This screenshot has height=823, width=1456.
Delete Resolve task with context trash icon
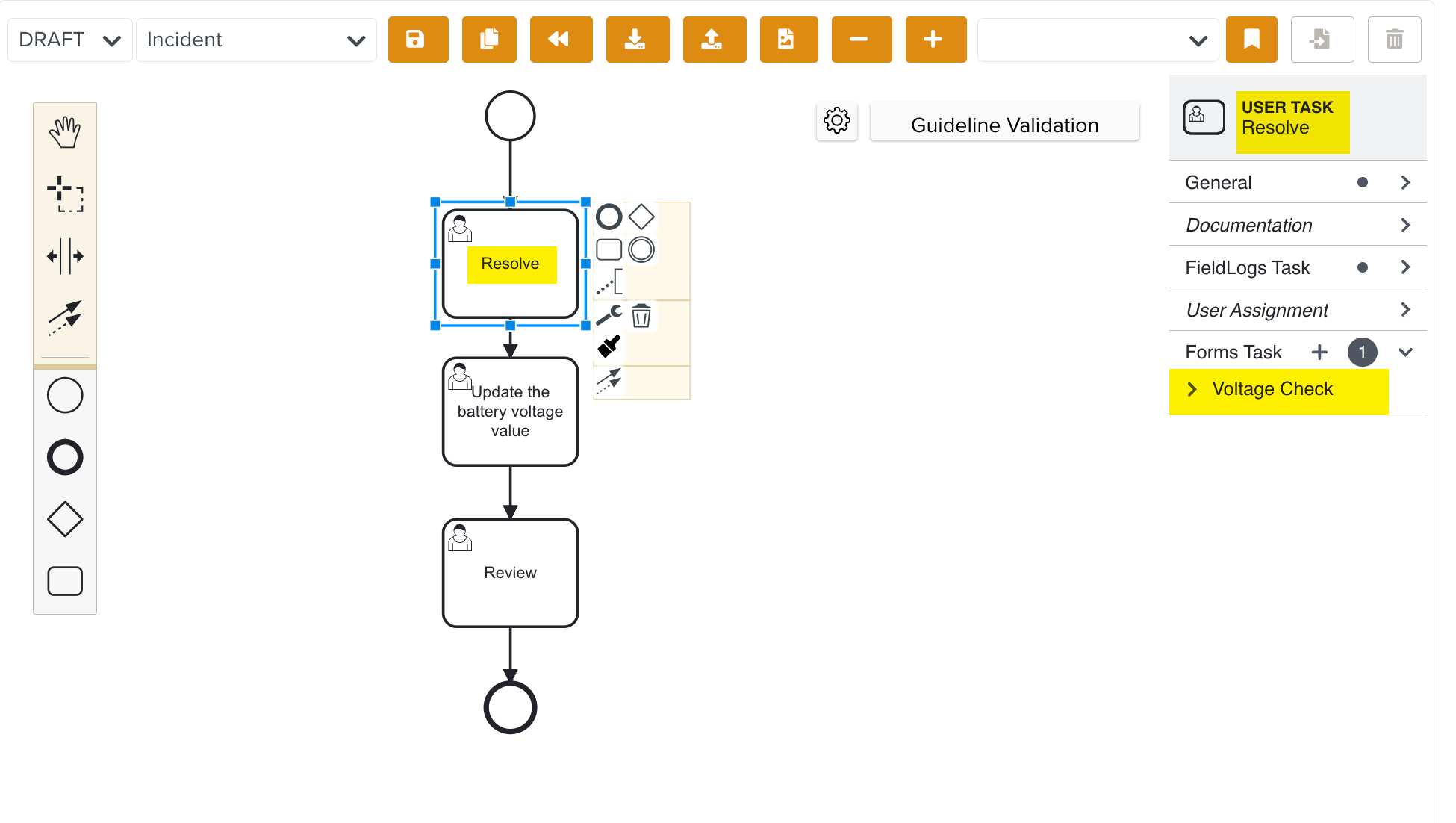tap(641, 316)
